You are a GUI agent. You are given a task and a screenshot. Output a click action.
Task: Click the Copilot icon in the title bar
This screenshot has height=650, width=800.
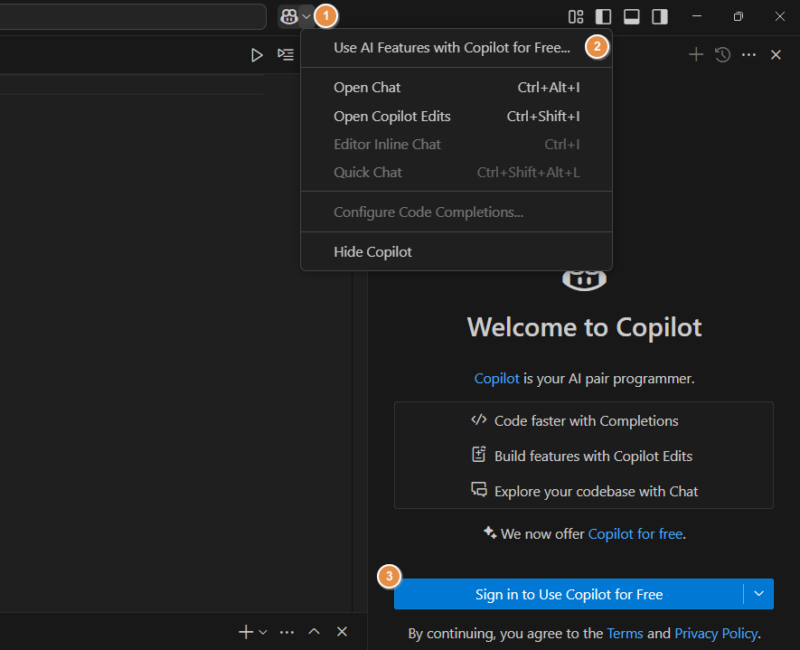[x=287, y=16]
